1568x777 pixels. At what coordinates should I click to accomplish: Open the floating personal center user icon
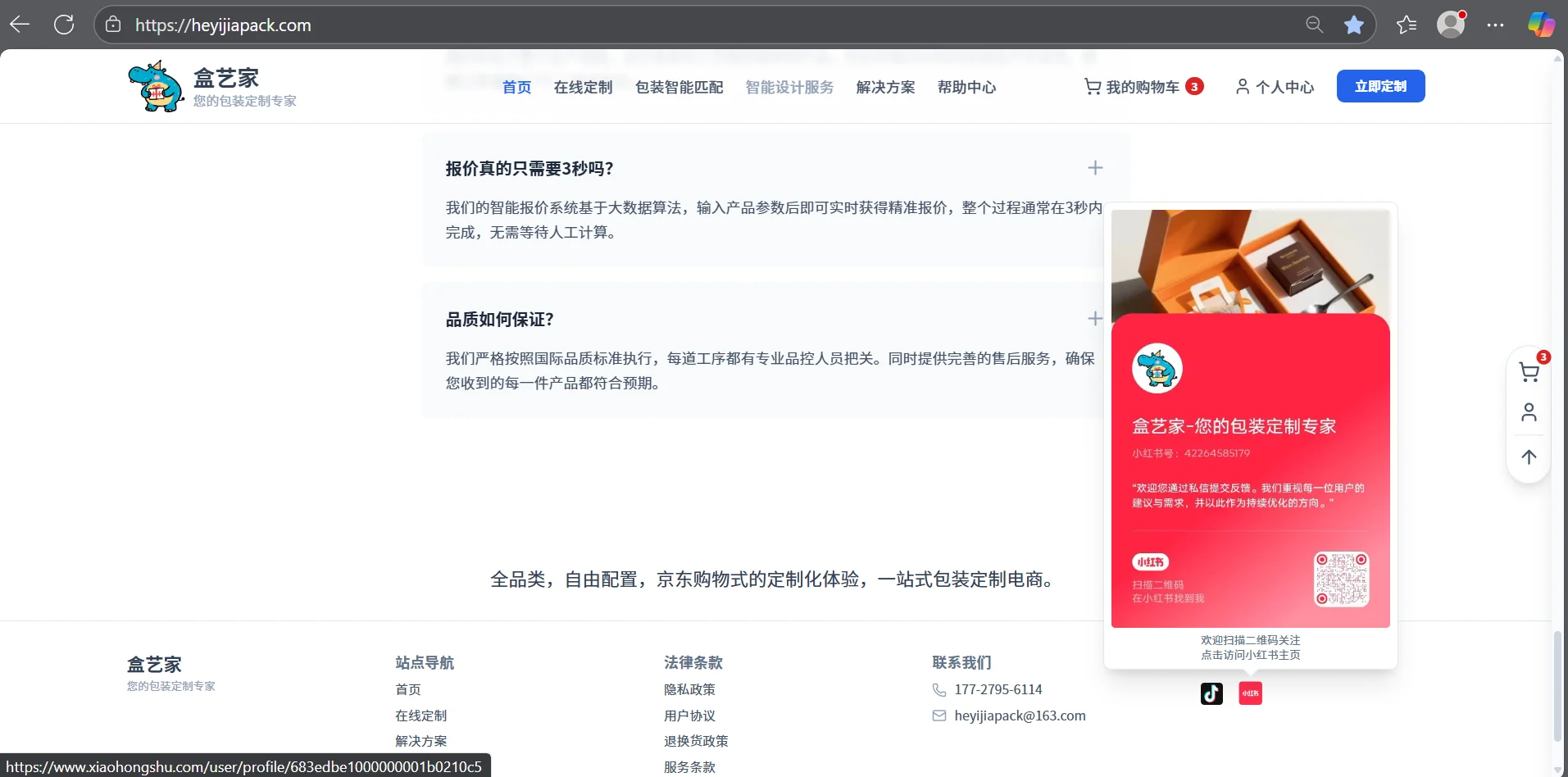point(1528,413)
